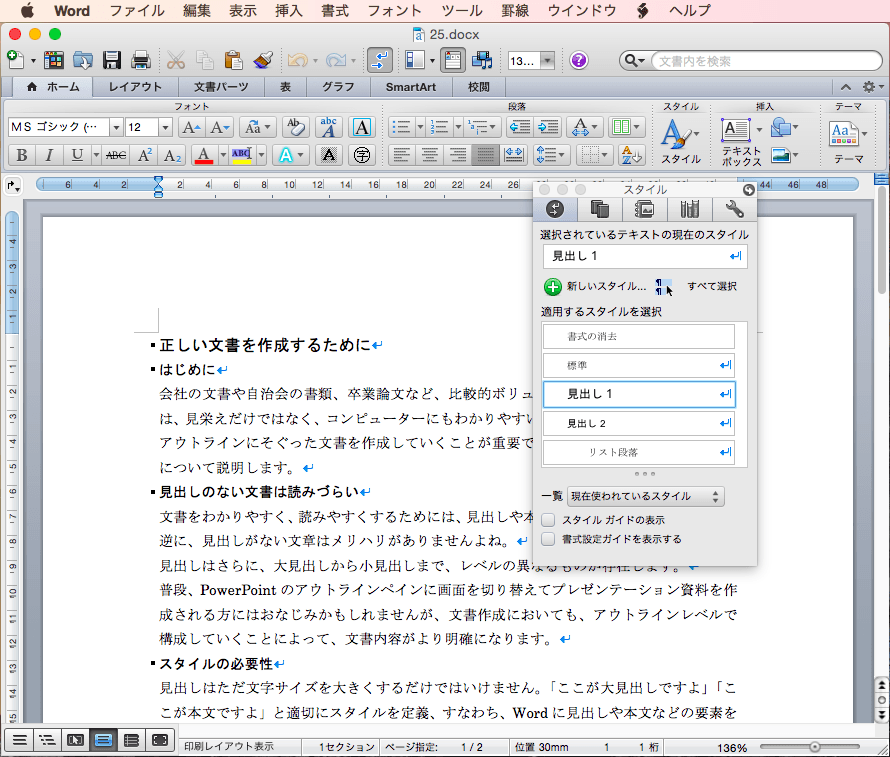Open the 現在使われているスタイル list dropdown
This screenshot has width=890, height=757.
tap(645, 496)
